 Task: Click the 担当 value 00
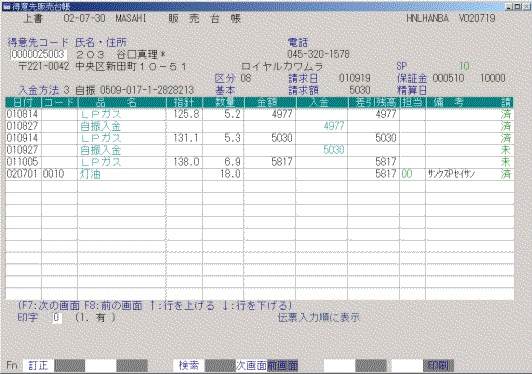(x=407, y=174)
